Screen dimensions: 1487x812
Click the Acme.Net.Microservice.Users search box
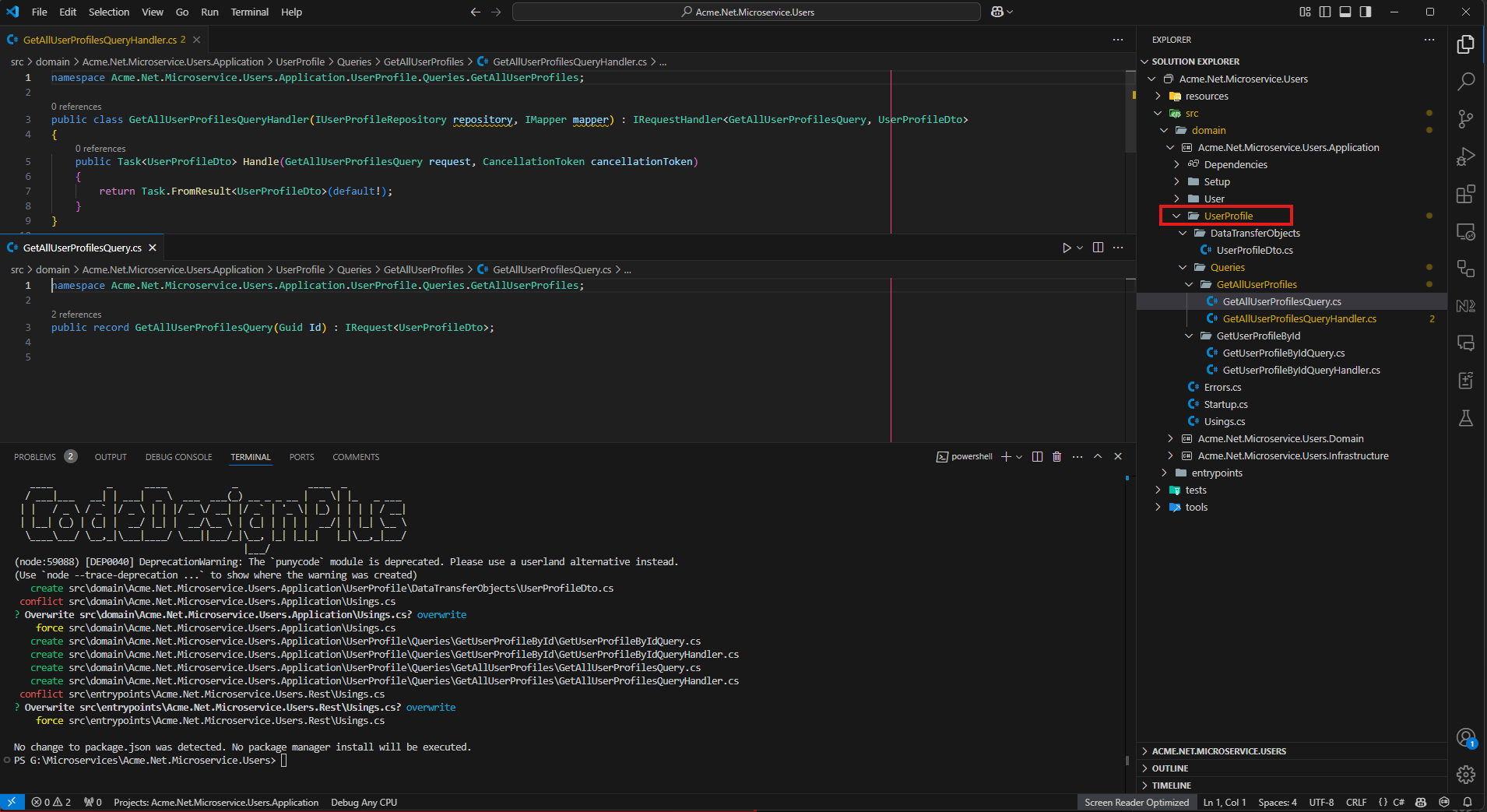coord(747,12)
